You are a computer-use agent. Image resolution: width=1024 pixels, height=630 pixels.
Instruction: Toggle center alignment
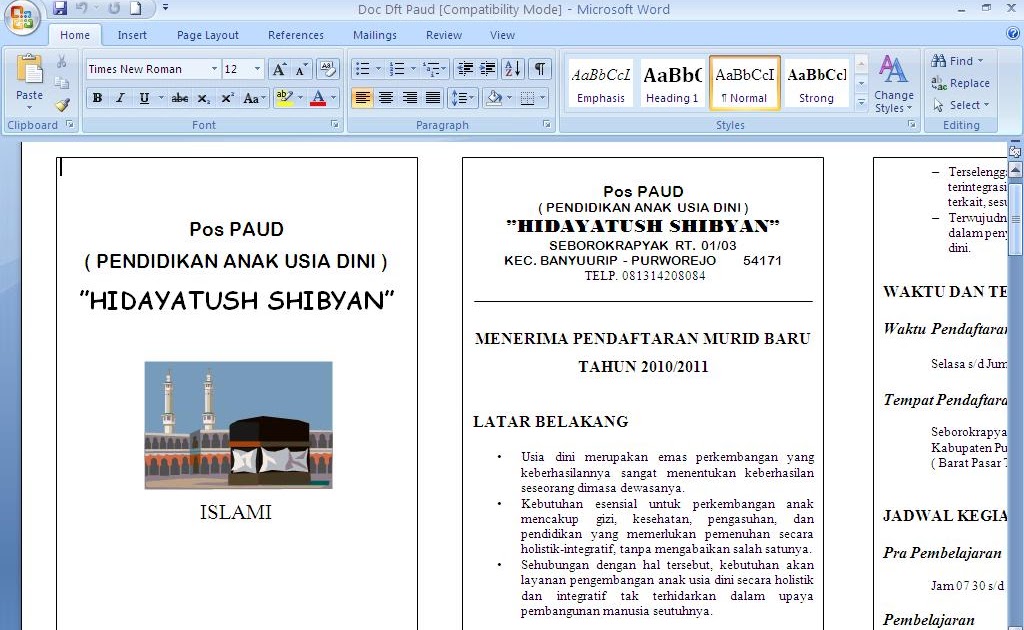[386, 97]
